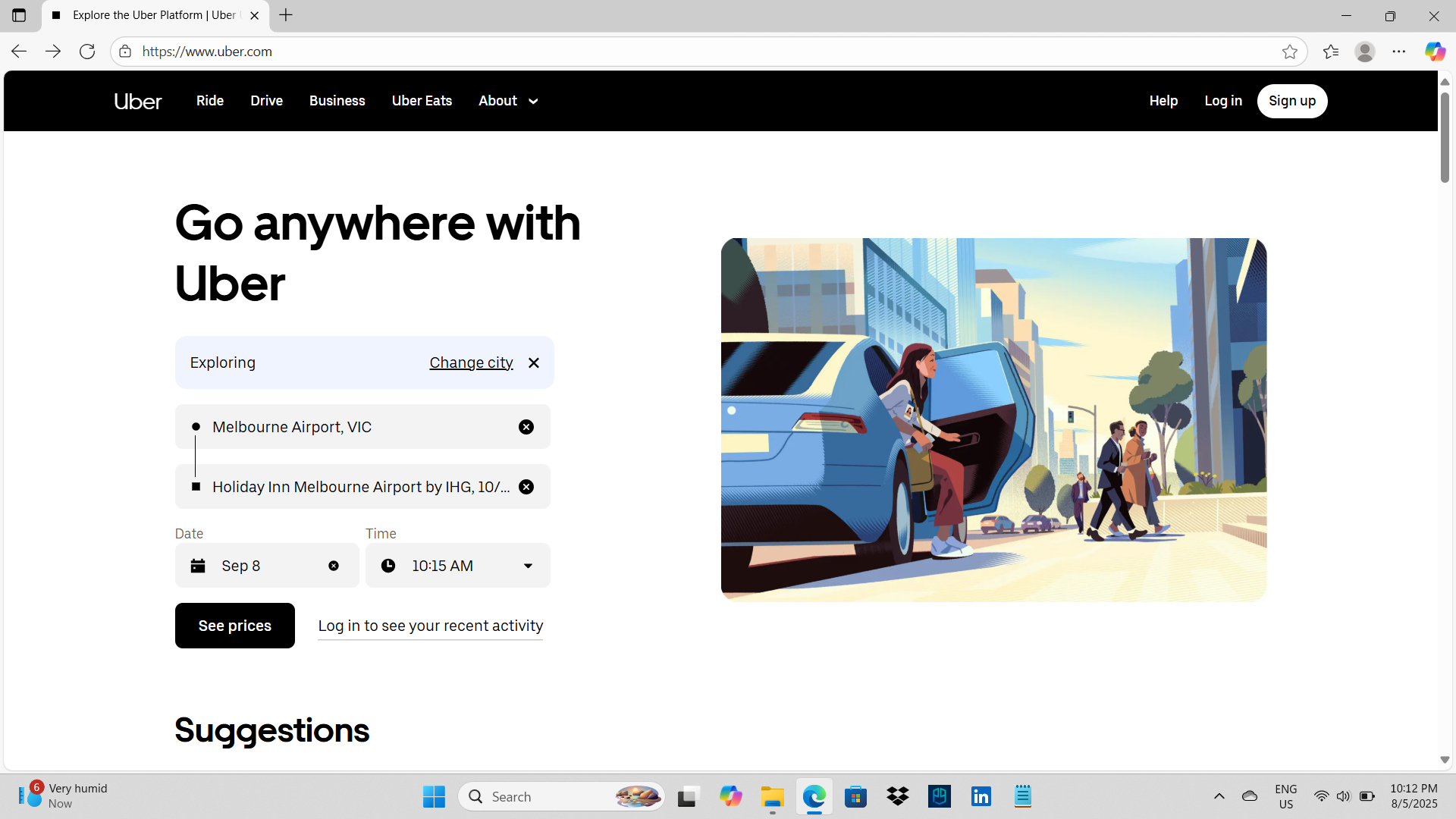This screenshot has width=1456, height=819.
Task: Click the taskbar Search box
Action: (x=561, y=797)
